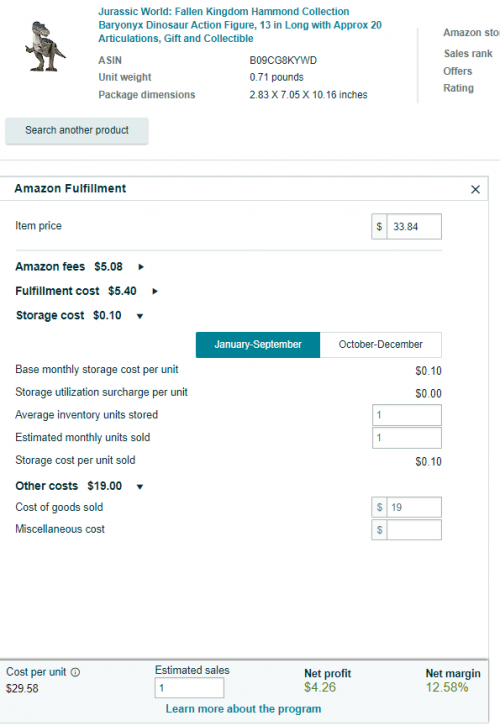Open the Jurassic World Baryonyx product title link
This screenshot has width=500, height=726.
(x=240, y=25)
